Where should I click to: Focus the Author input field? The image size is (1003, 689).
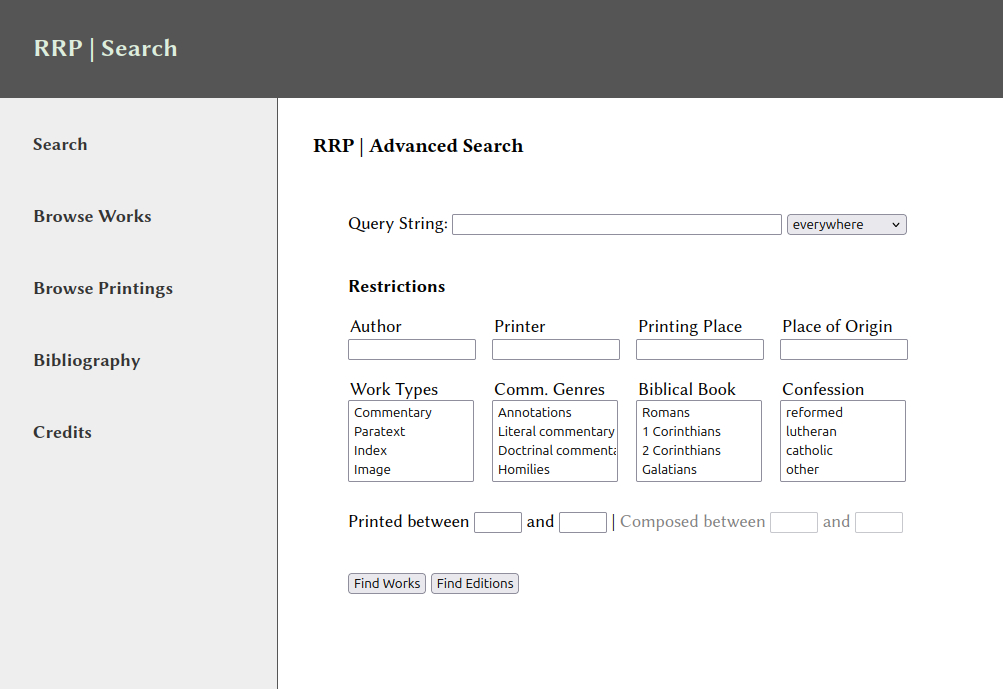(x=412, y=350)
